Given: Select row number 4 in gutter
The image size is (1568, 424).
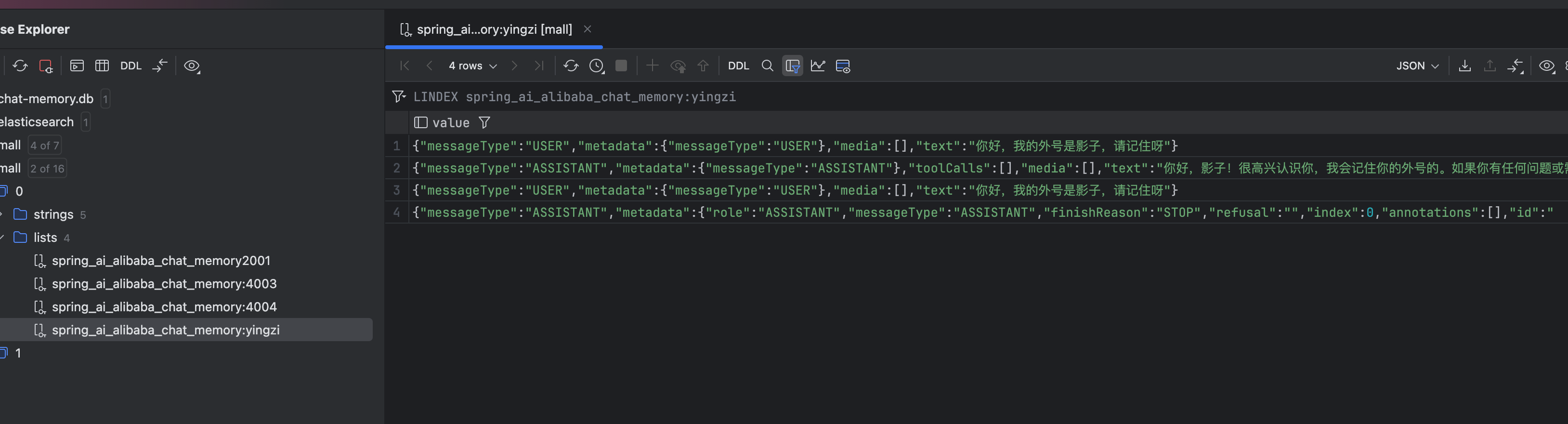Looking at the screenshot, I should click(397, 212).
